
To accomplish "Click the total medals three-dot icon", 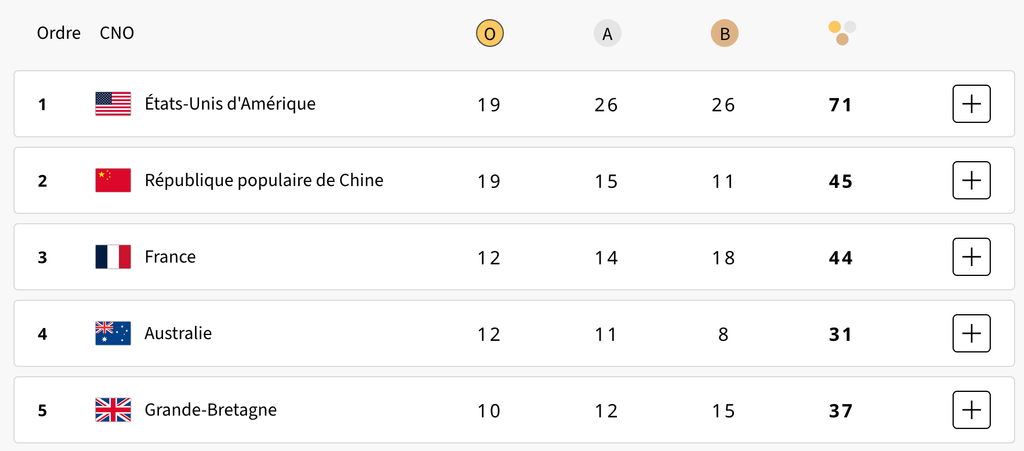I will (842, 33).
